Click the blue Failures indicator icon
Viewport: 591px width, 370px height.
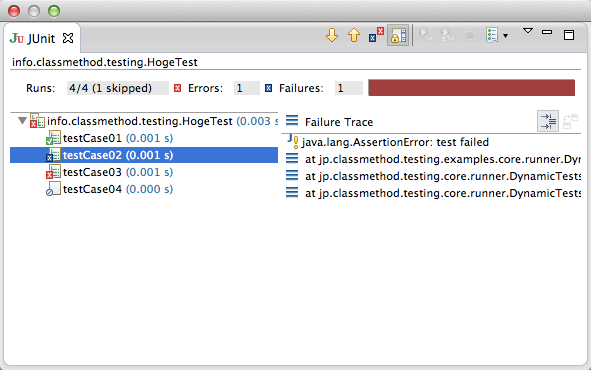268,88
